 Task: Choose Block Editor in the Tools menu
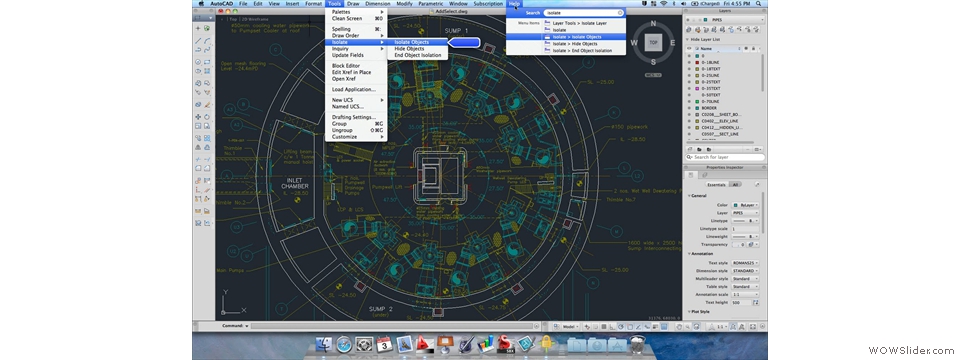[x=356, y=66]
